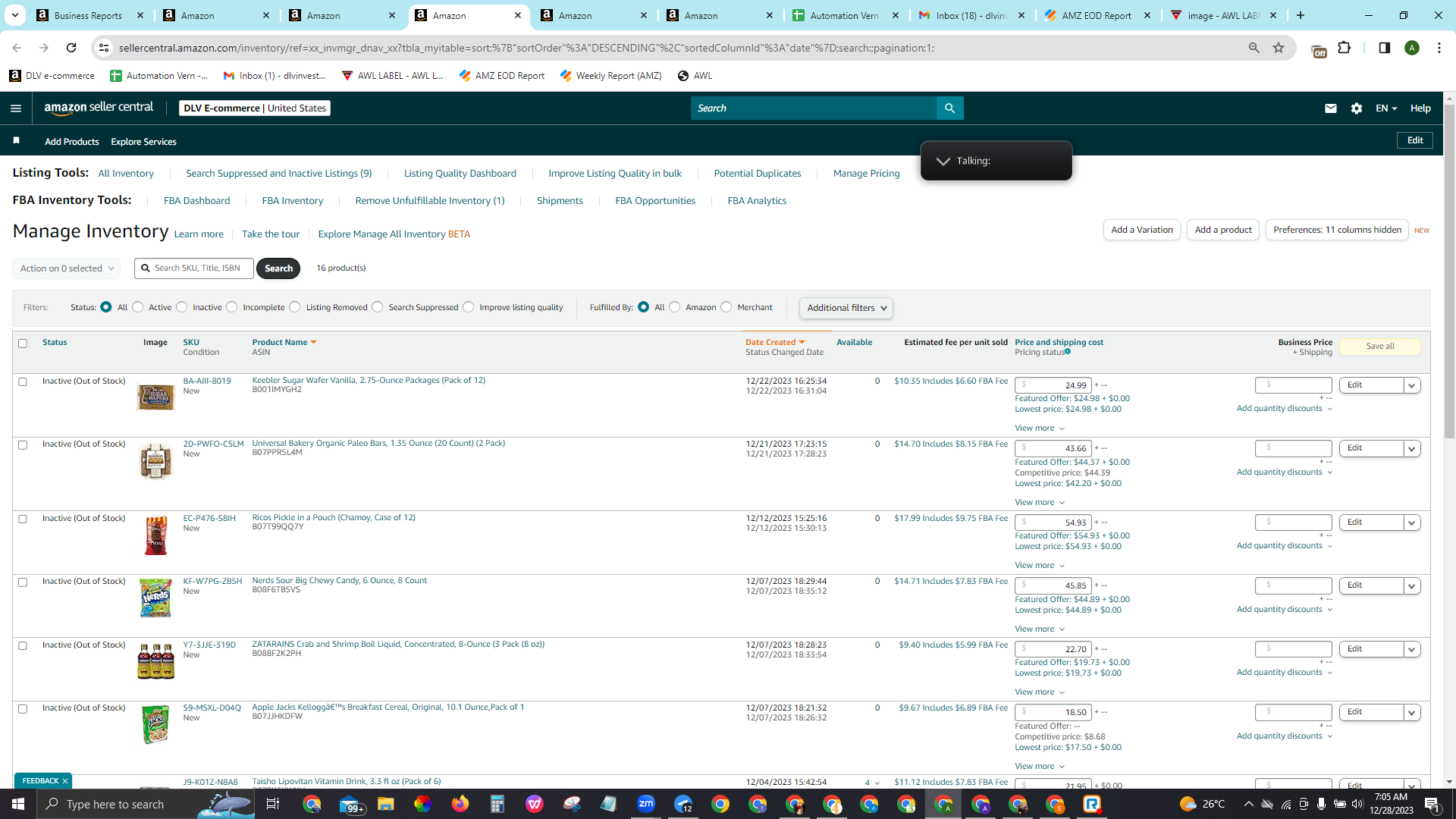Viewport: 1456px width, 819px height.
Task: Open Preferences: 11 columns hidden
Action: click(1337, 230)
